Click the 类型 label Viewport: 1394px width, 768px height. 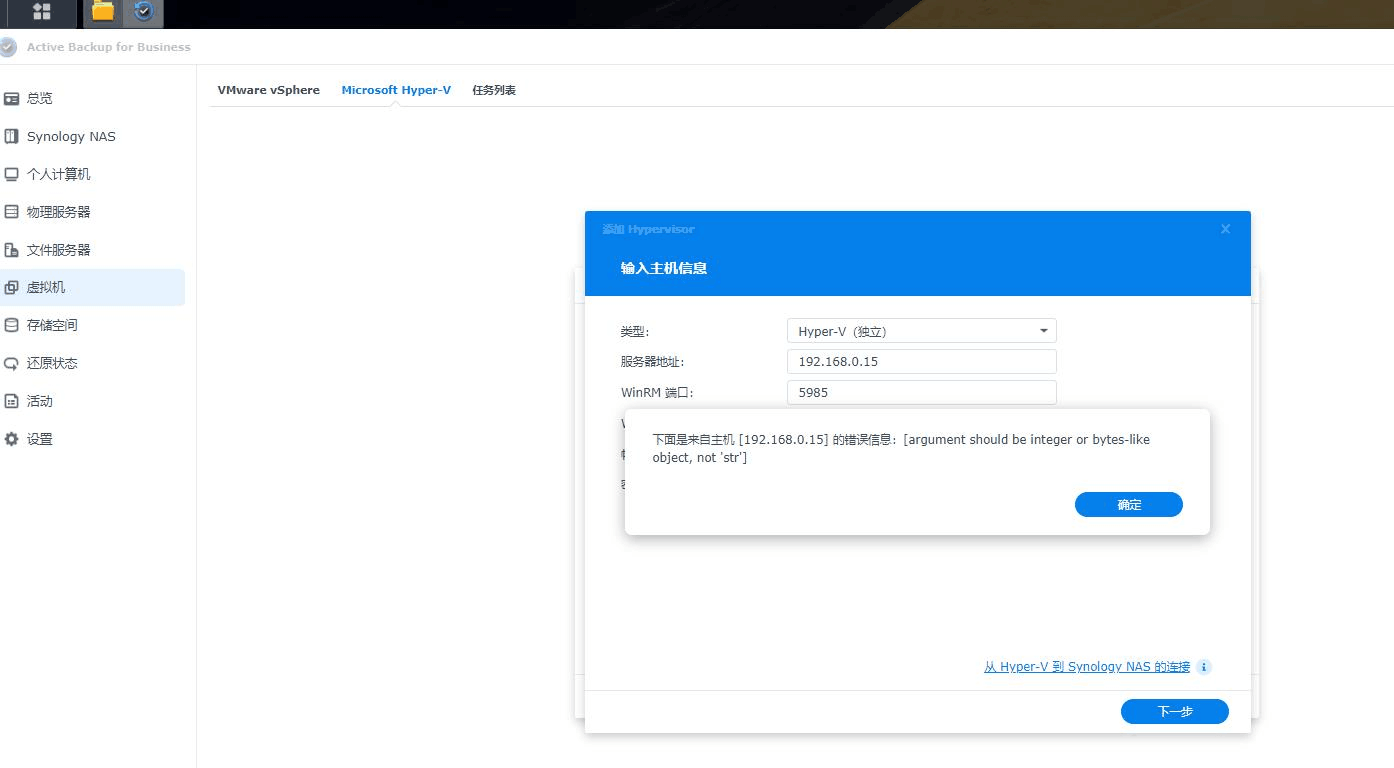[635, 331]
